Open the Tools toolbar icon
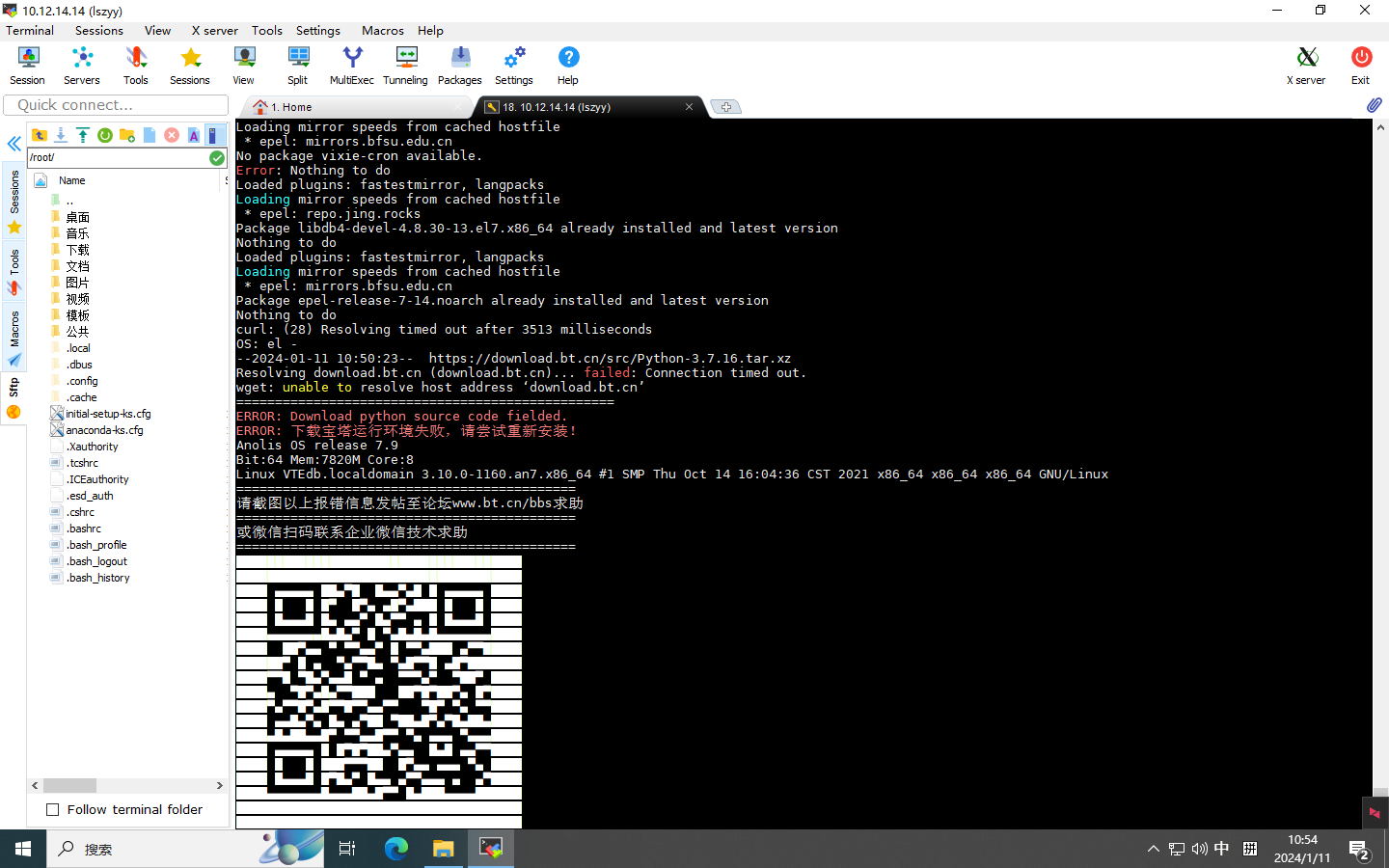The width and height of the screenshot is (1389, 868). pos(136,67)
